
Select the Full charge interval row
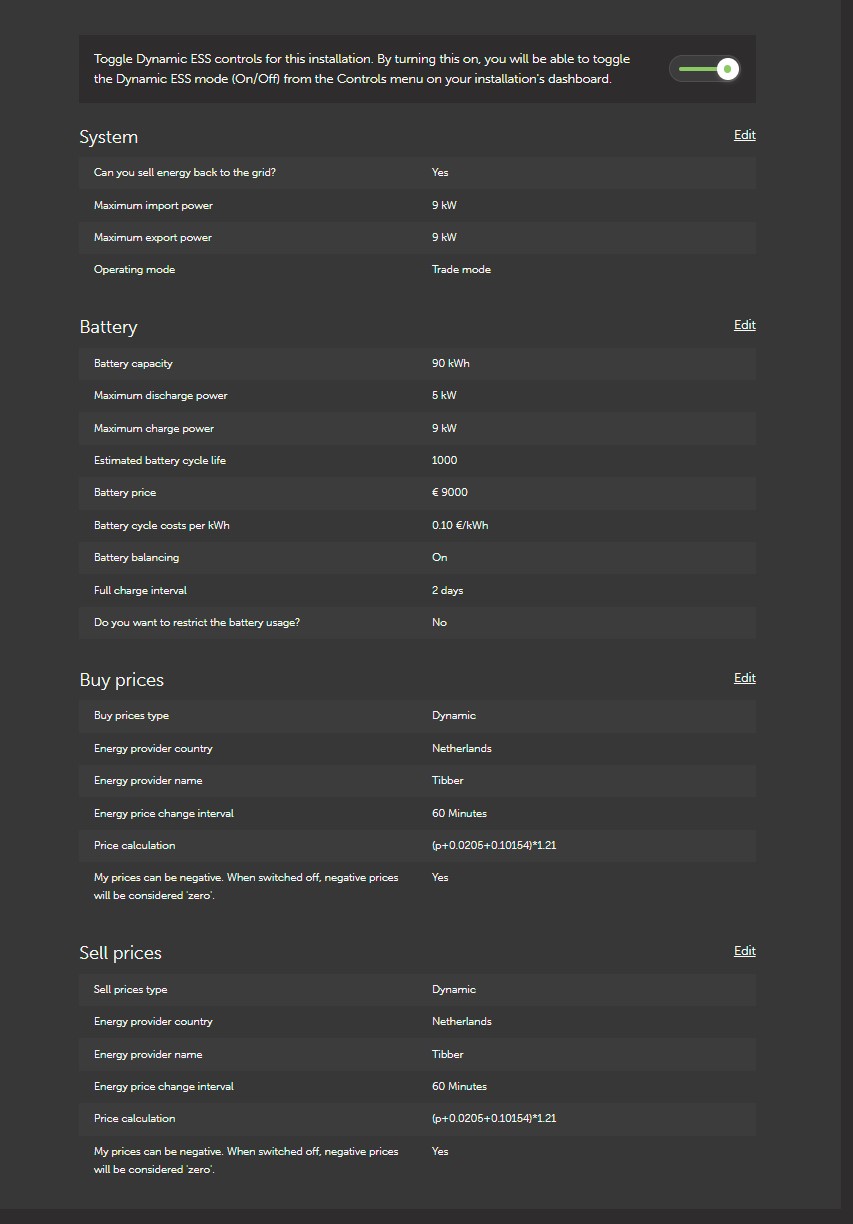click(417, 591)
